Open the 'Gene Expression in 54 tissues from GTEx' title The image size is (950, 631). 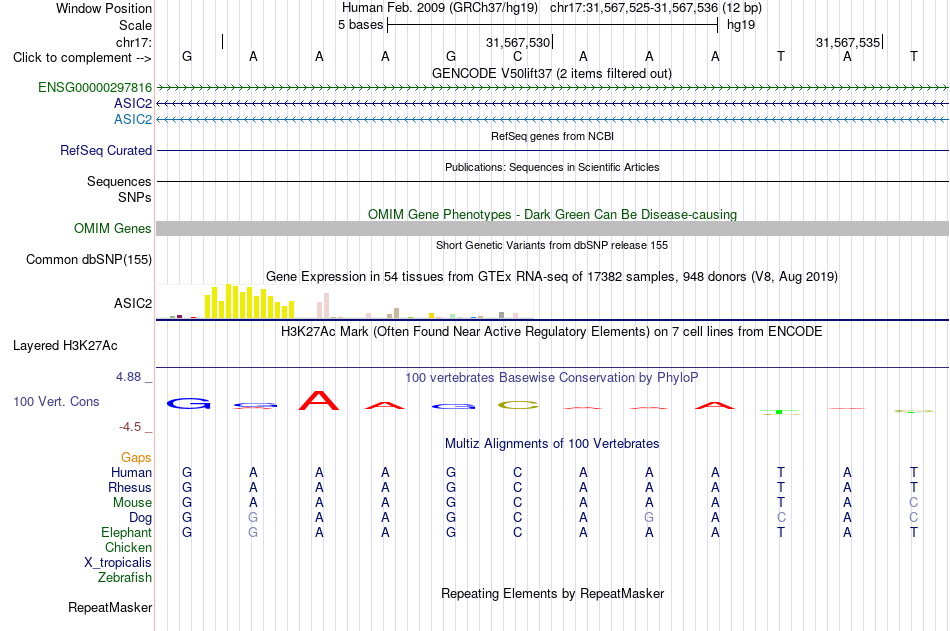click(552, 276)
